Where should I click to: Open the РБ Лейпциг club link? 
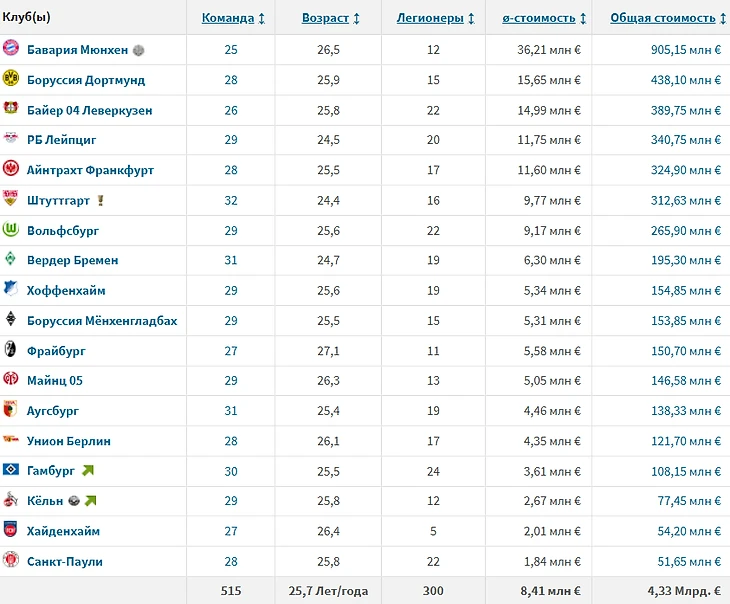coord(61,140)
